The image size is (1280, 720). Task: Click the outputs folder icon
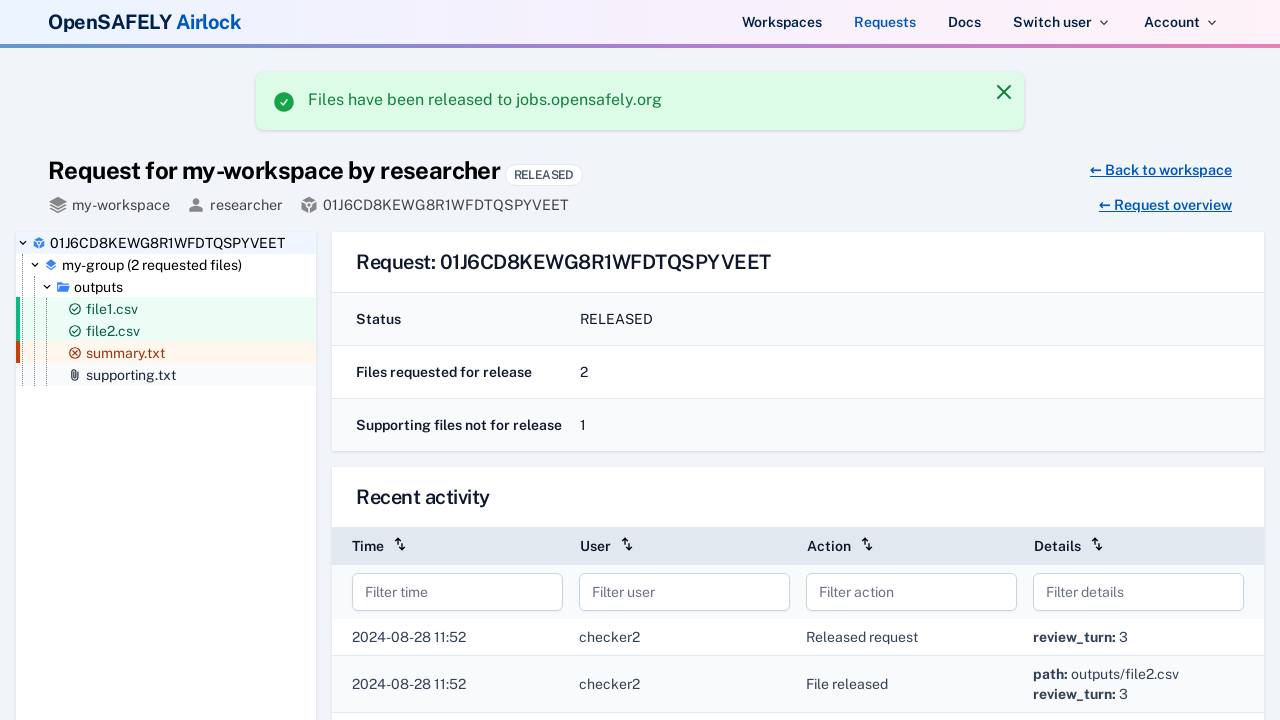[63, 287]
